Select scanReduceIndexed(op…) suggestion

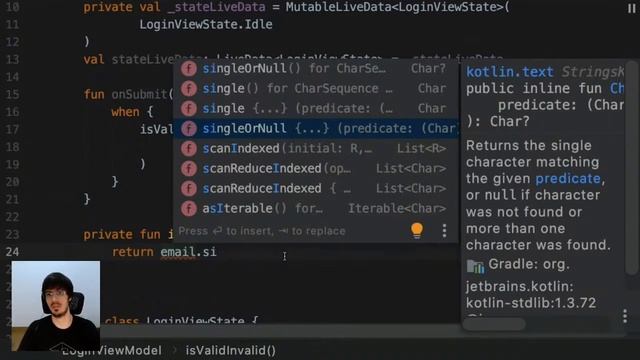[316, 169]
